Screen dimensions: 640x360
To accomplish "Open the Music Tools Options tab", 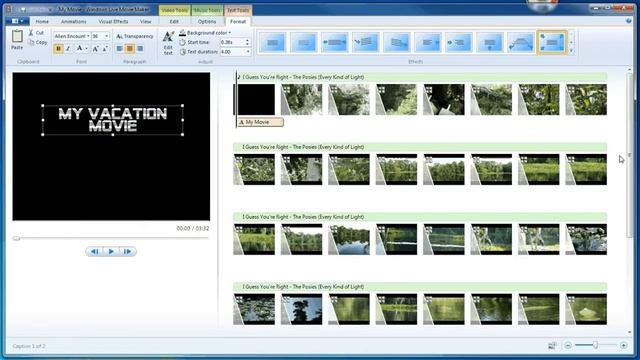I will coord(207,22).
